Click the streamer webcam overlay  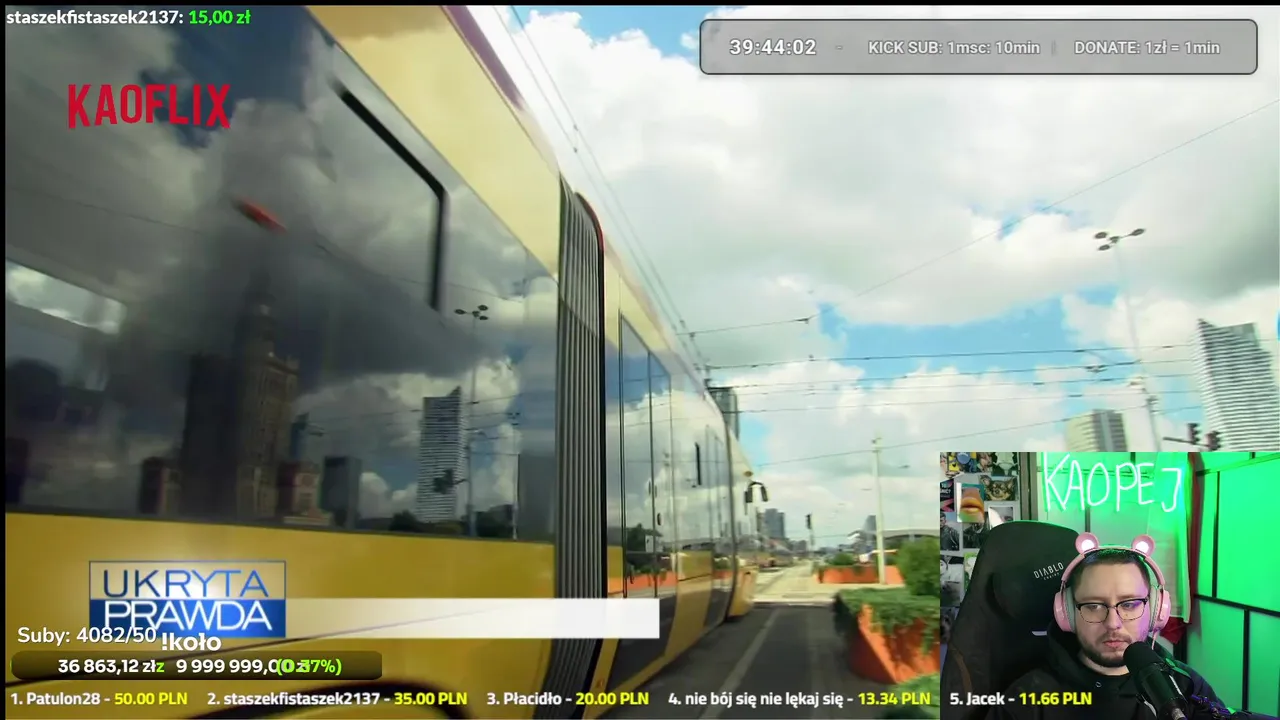(1109, 586)
